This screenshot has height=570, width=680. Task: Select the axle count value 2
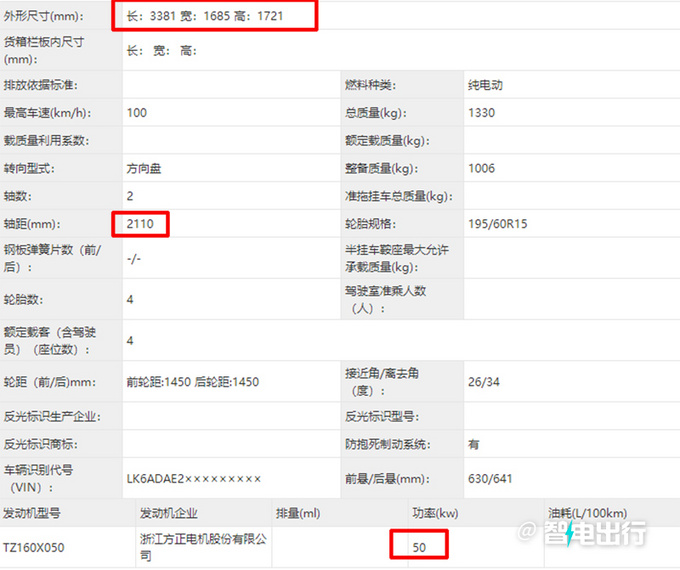(130, 196)
